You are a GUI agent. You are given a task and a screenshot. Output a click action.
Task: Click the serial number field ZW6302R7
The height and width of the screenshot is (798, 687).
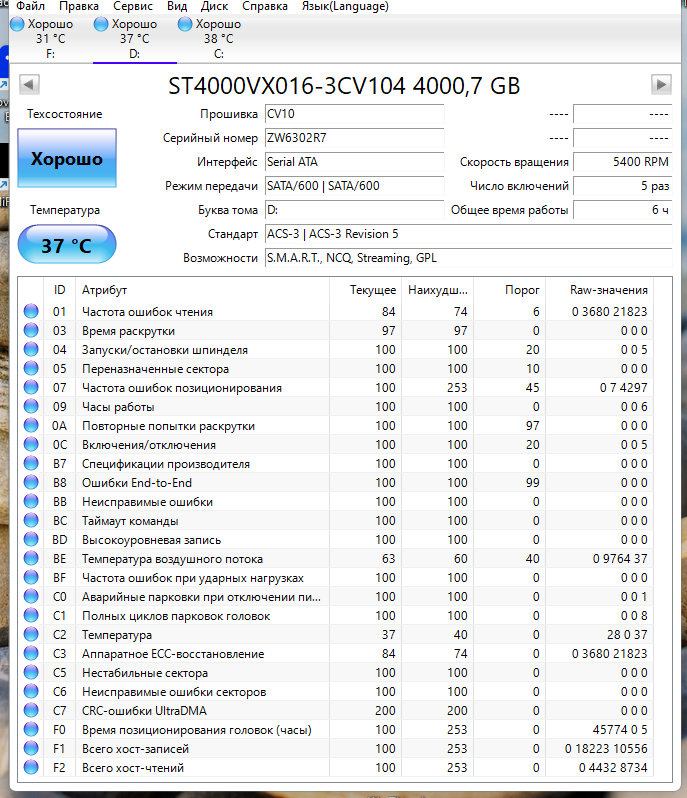click(x=354, y=138)
